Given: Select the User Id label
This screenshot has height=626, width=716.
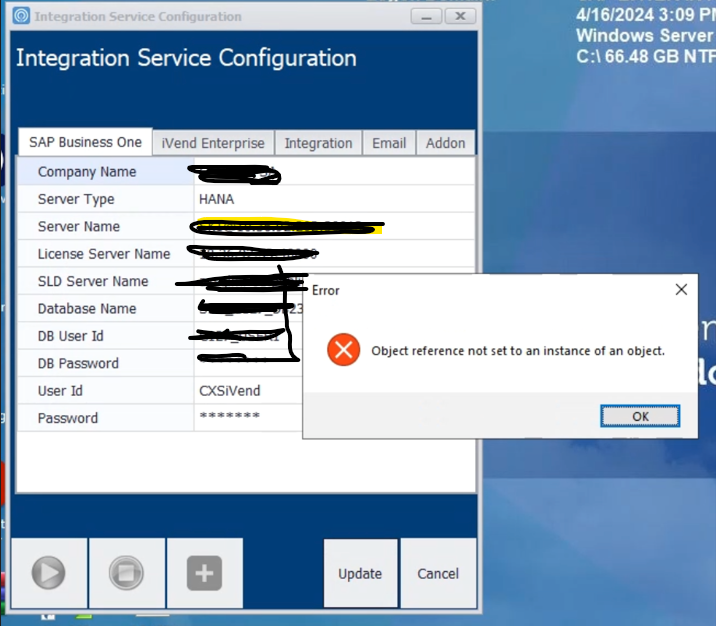Looking at the screenshot, I should coord(60,391).
